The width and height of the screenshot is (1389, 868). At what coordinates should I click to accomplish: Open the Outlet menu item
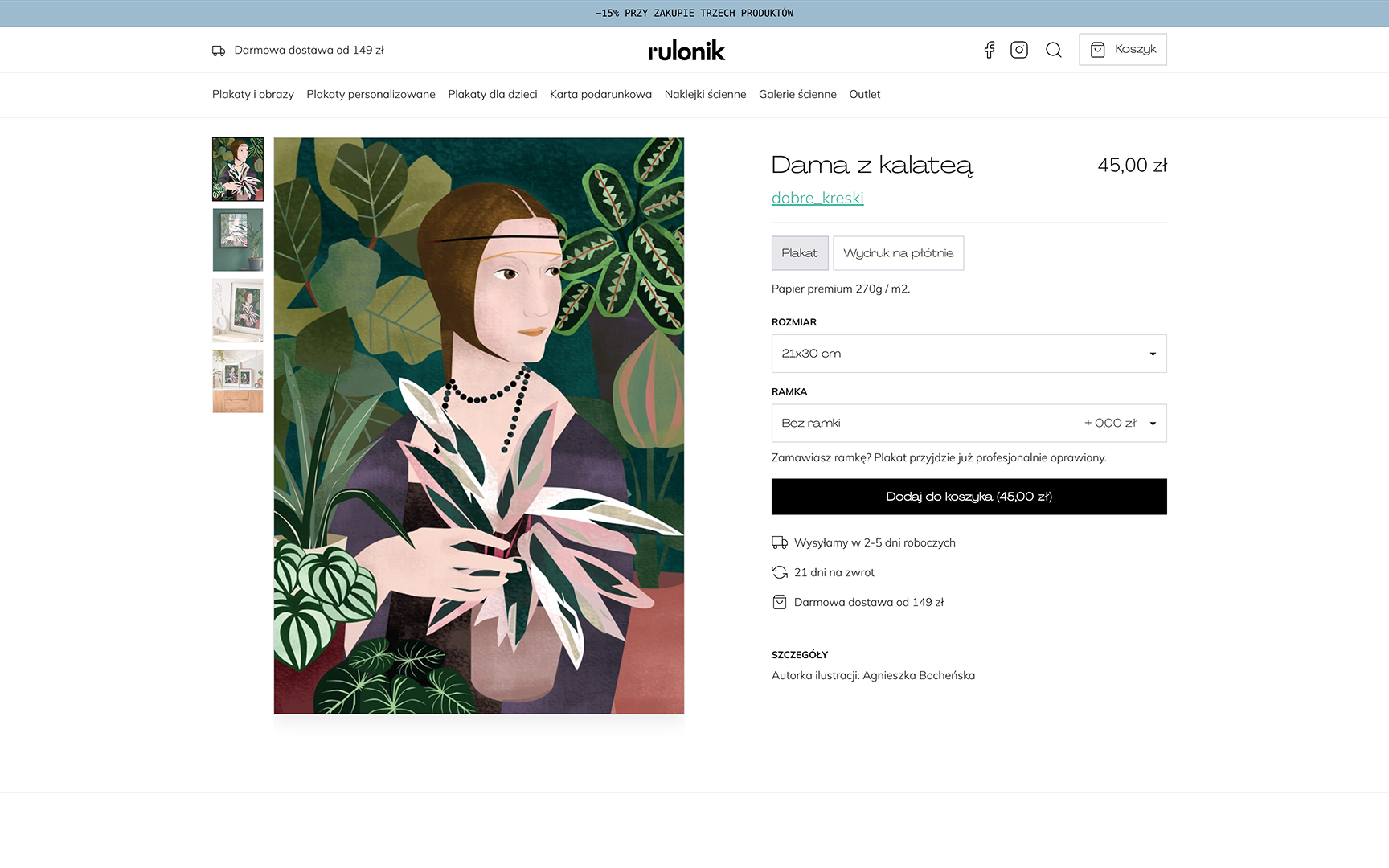[865, 94]
